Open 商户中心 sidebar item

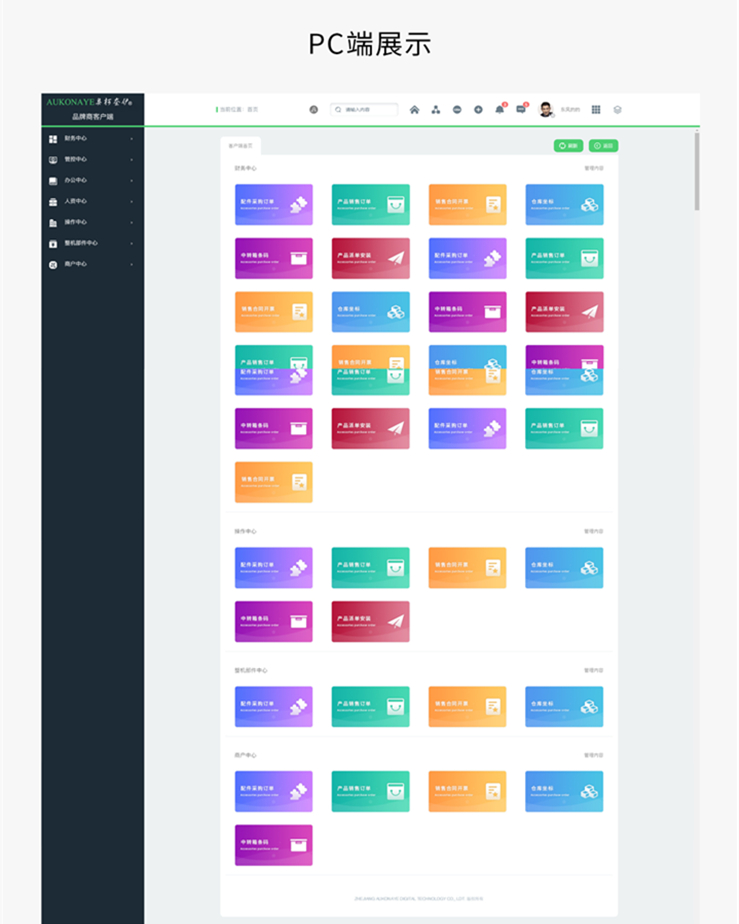click(x=93, y=265)
